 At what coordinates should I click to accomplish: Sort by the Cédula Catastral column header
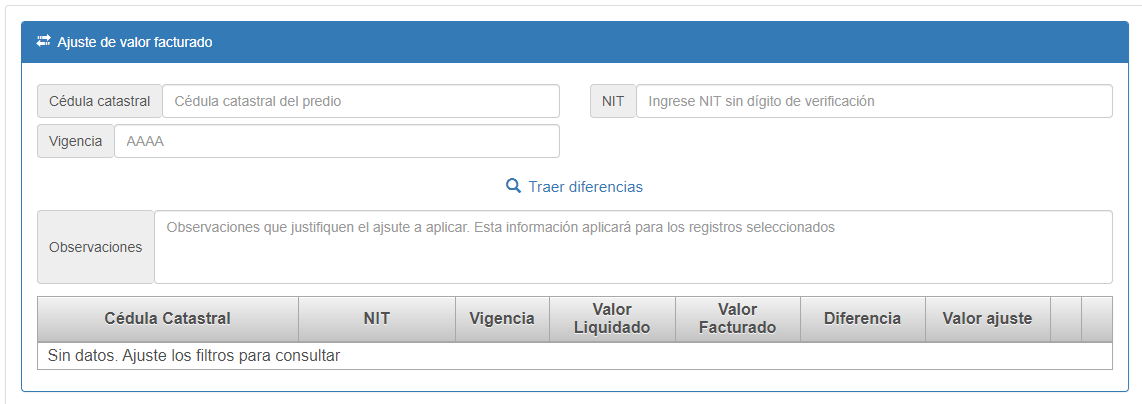(168, 319)
